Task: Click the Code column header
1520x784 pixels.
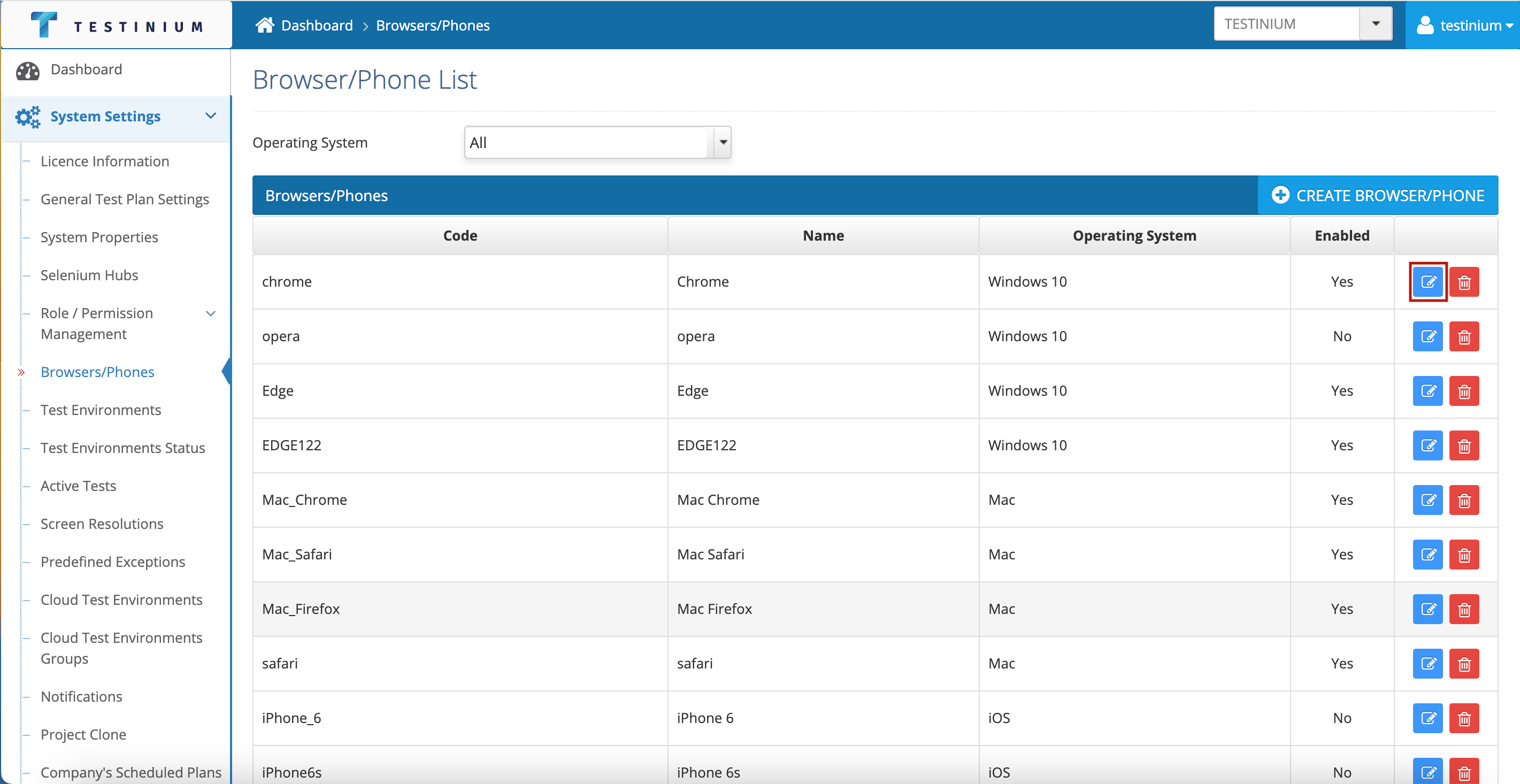Action: 460,236
